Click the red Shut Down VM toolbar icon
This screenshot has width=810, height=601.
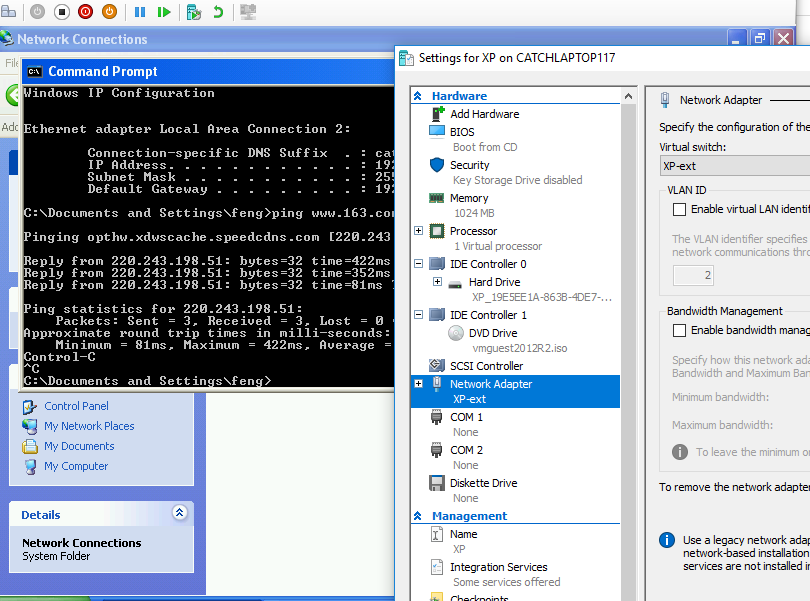click(x=85, y=12)
